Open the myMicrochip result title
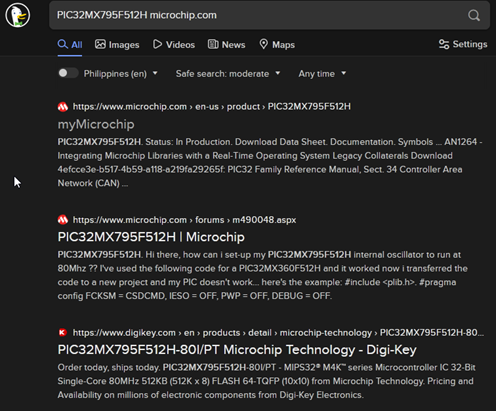496x411 pixels. 96,124
